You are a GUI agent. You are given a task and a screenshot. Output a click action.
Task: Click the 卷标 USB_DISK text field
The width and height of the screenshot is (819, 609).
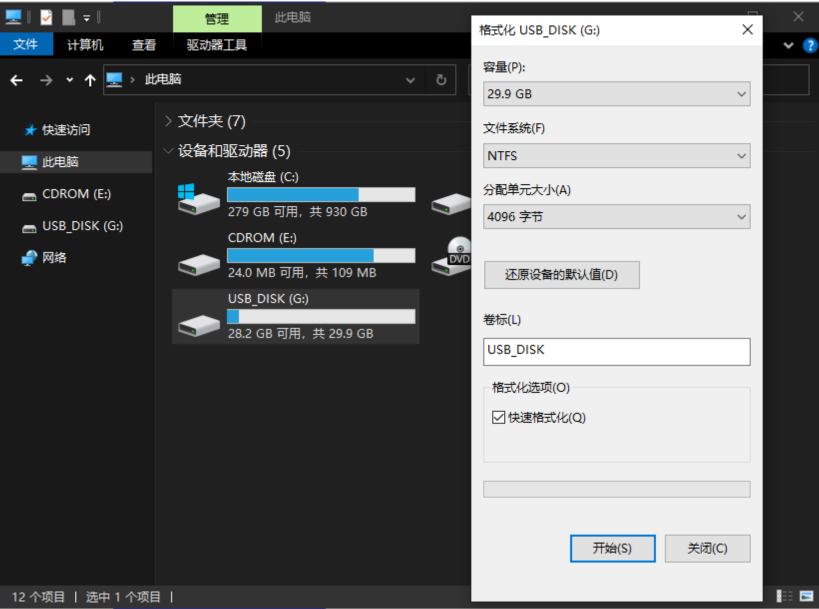(616, 351)
